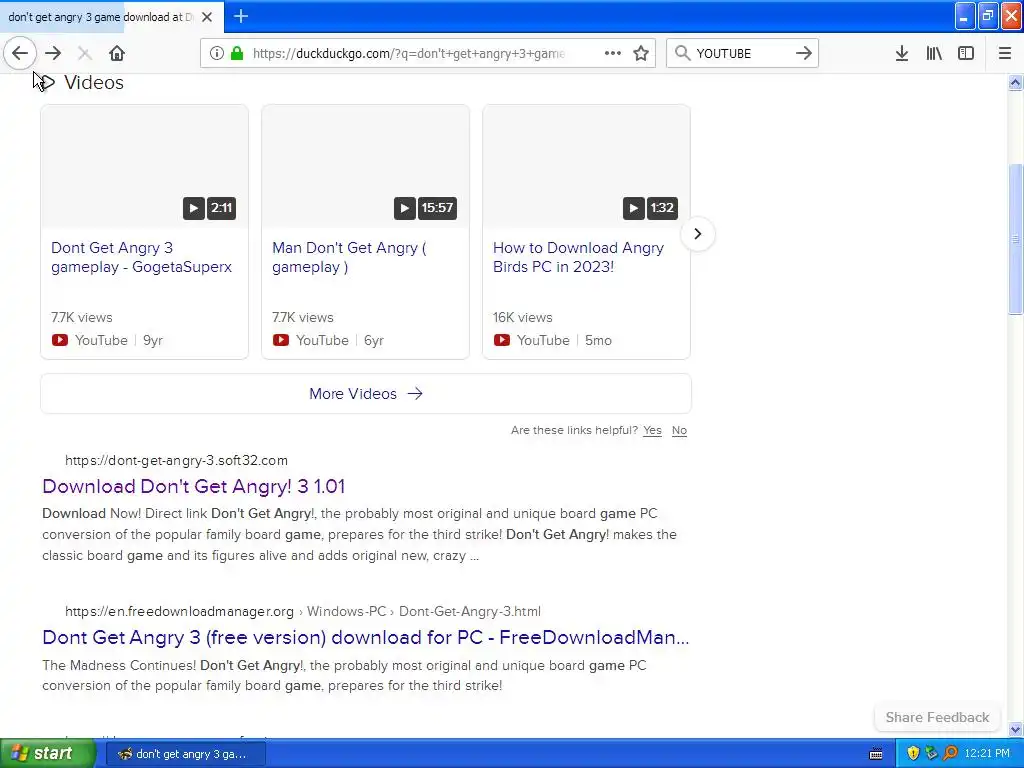Click the green secure padlock icon

pyautogui.click(x=237, y=53)
